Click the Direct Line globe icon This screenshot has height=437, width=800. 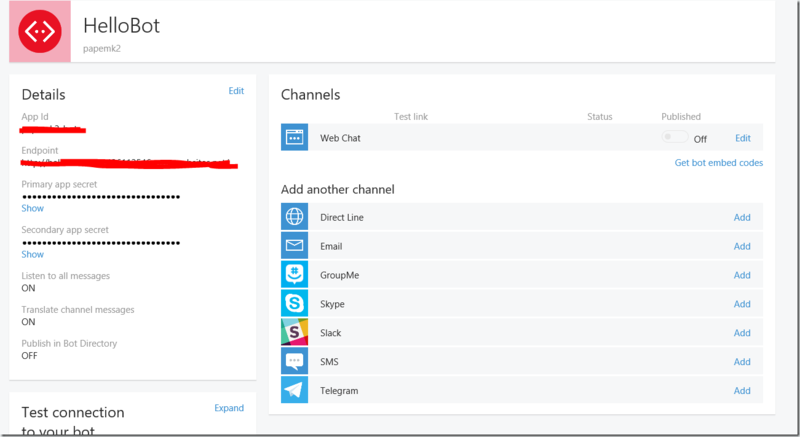click(x=294, y=217)
